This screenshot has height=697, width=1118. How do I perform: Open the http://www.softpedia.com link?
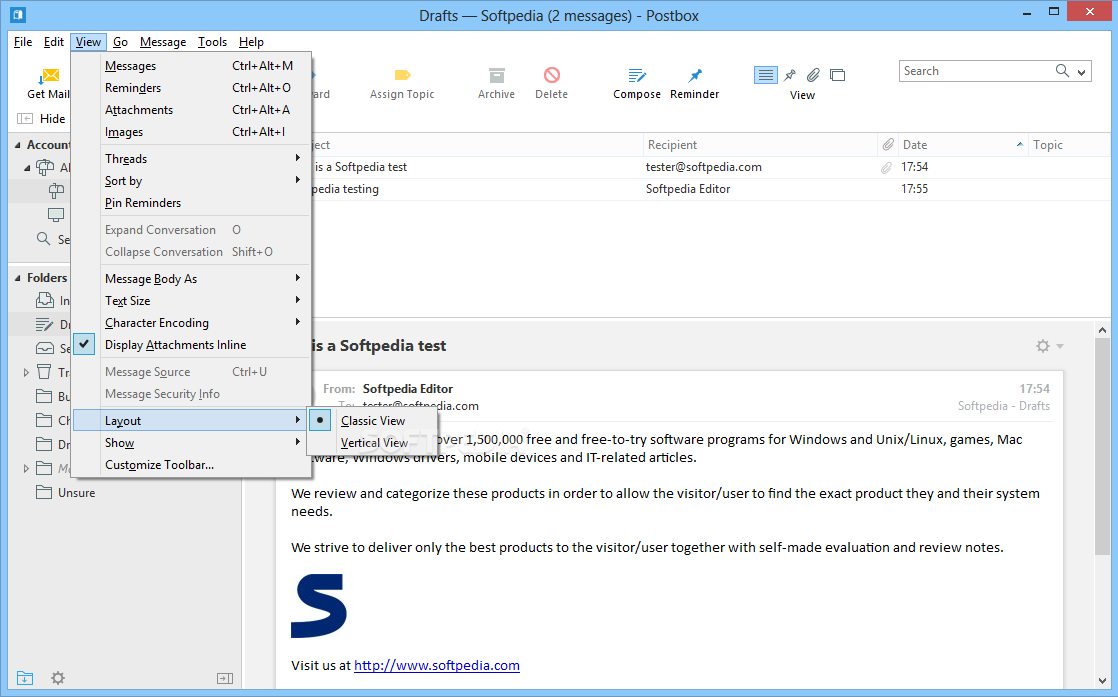click(436, 665)
